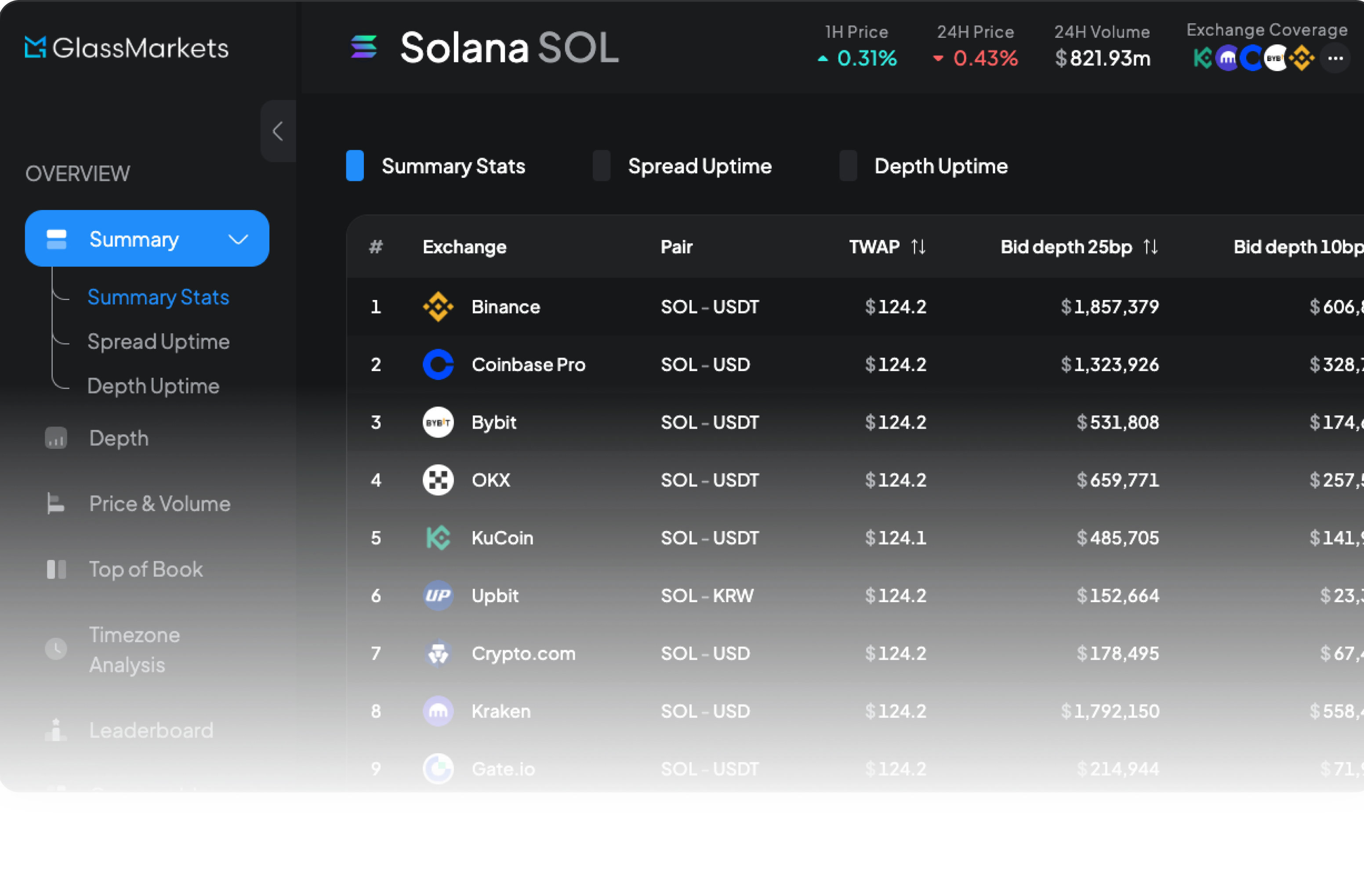Click the Kraken logo in the table
Screen dimensions: 1364x896
coord(438,712)
